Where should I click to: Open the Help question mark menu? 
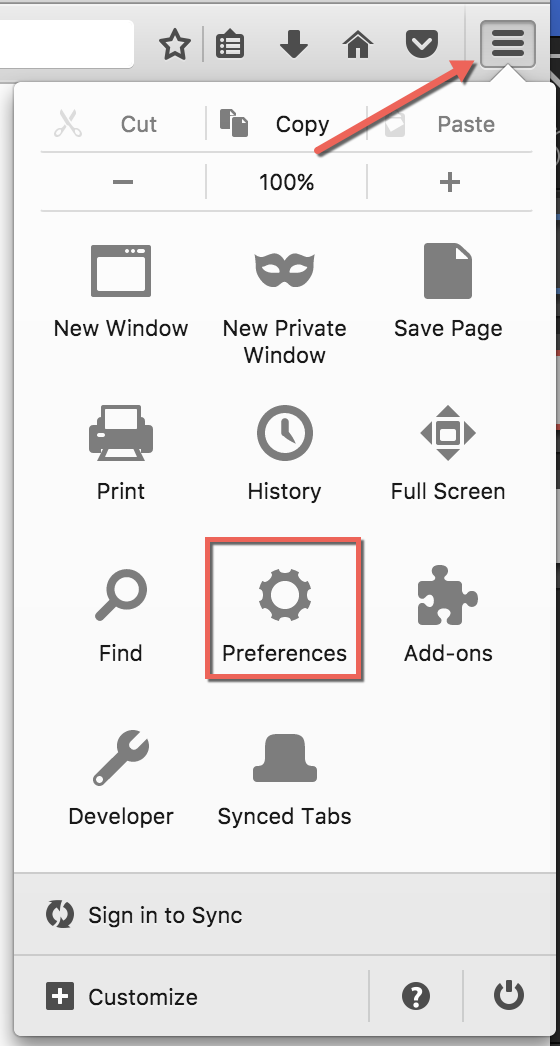coord(415,997)
